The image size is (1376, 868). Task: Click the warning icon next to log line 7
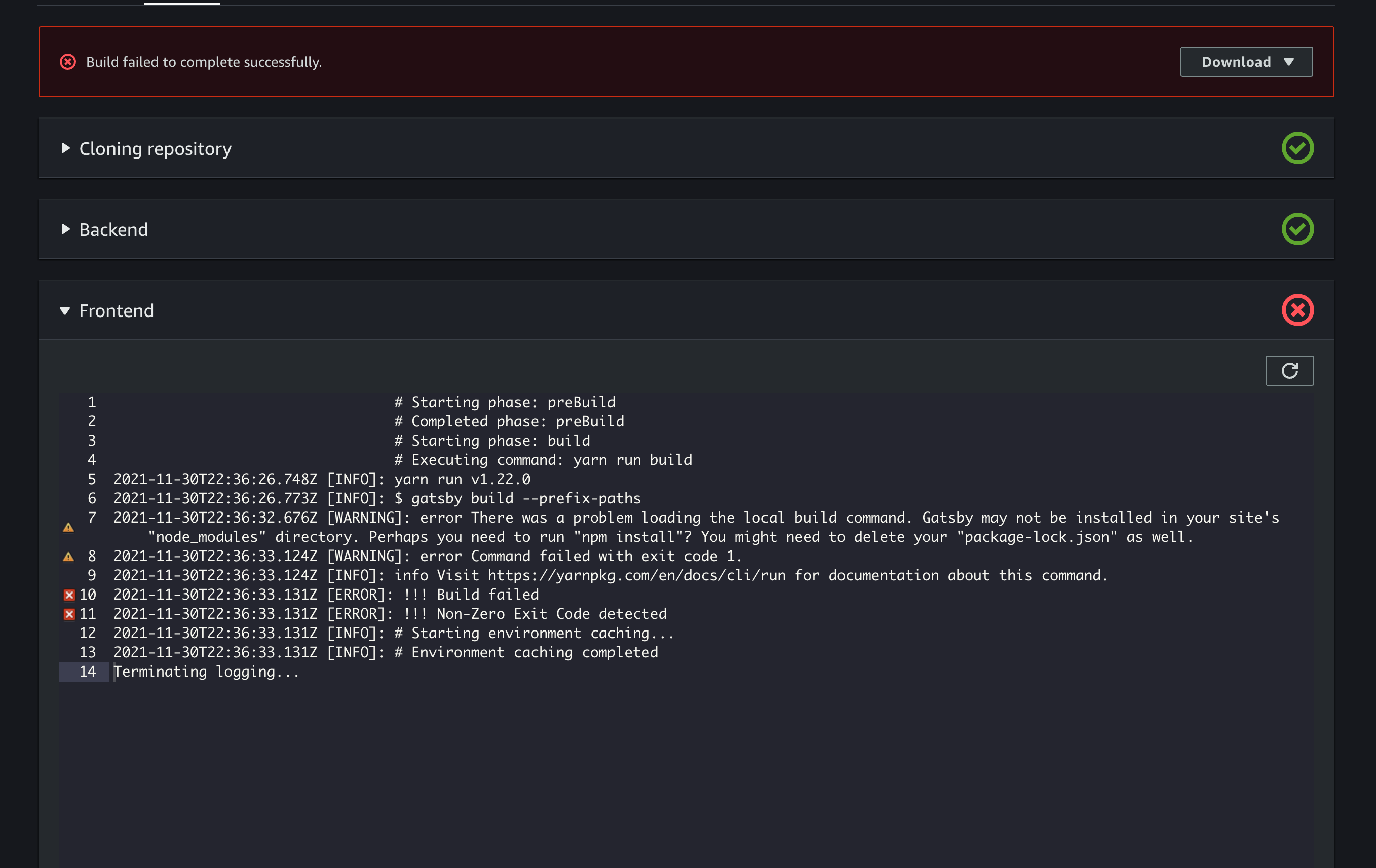point(68,527)
